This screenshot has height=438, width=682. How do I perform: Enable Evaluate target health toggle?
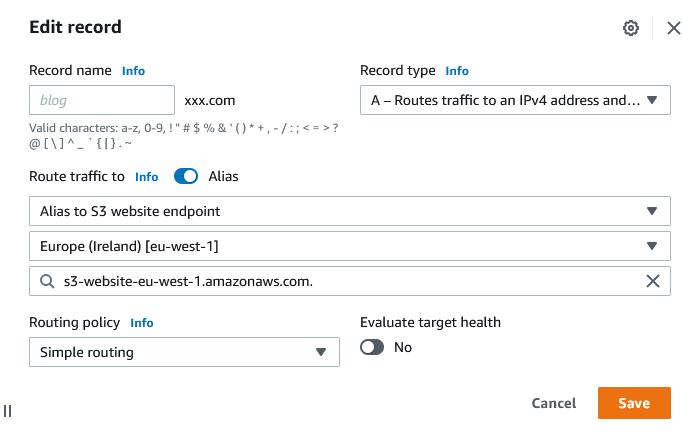coord(372,347)
